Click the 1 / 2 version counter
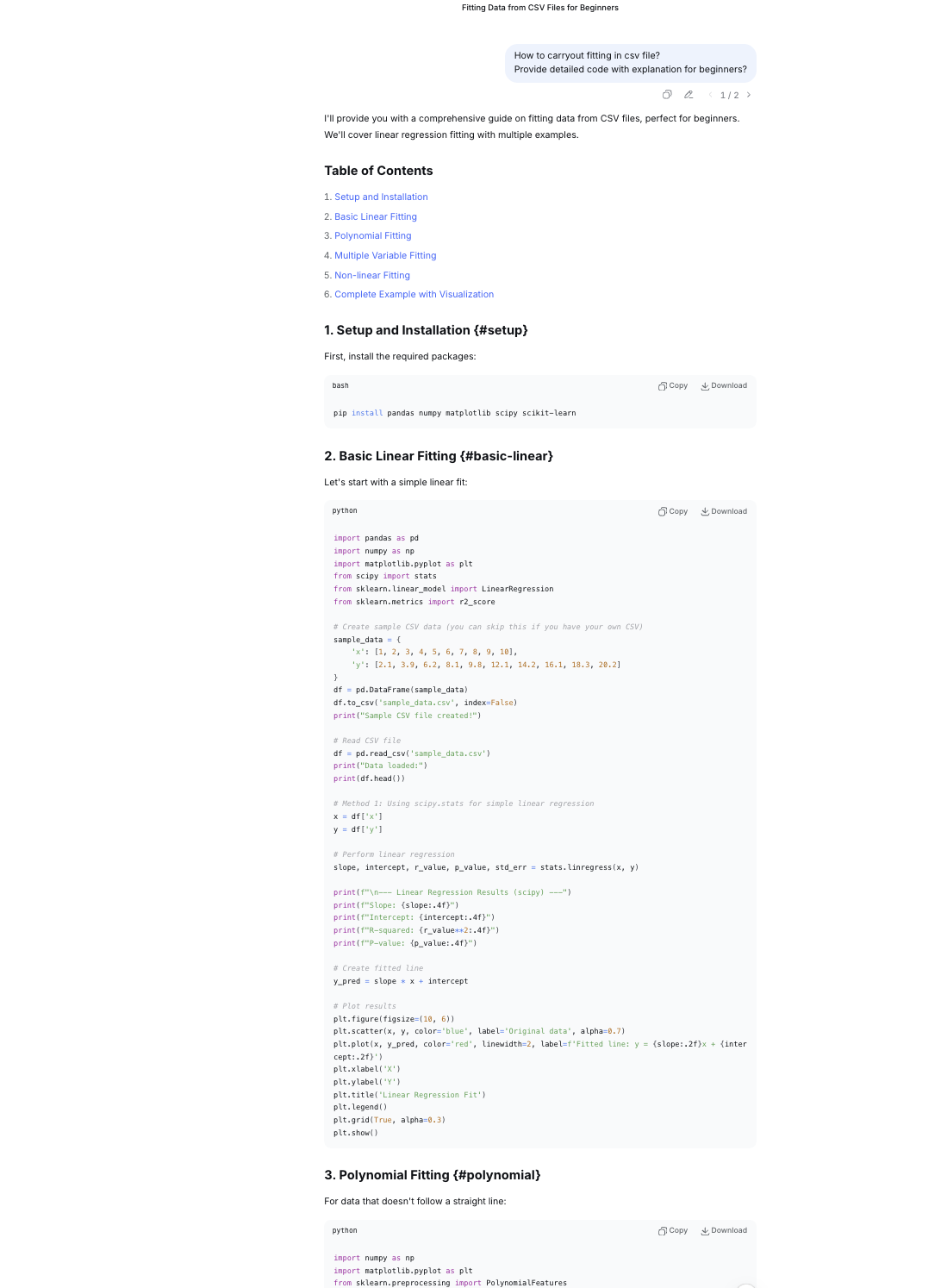941x1288 pixels. pyautogui.click(x=729, y=96)
